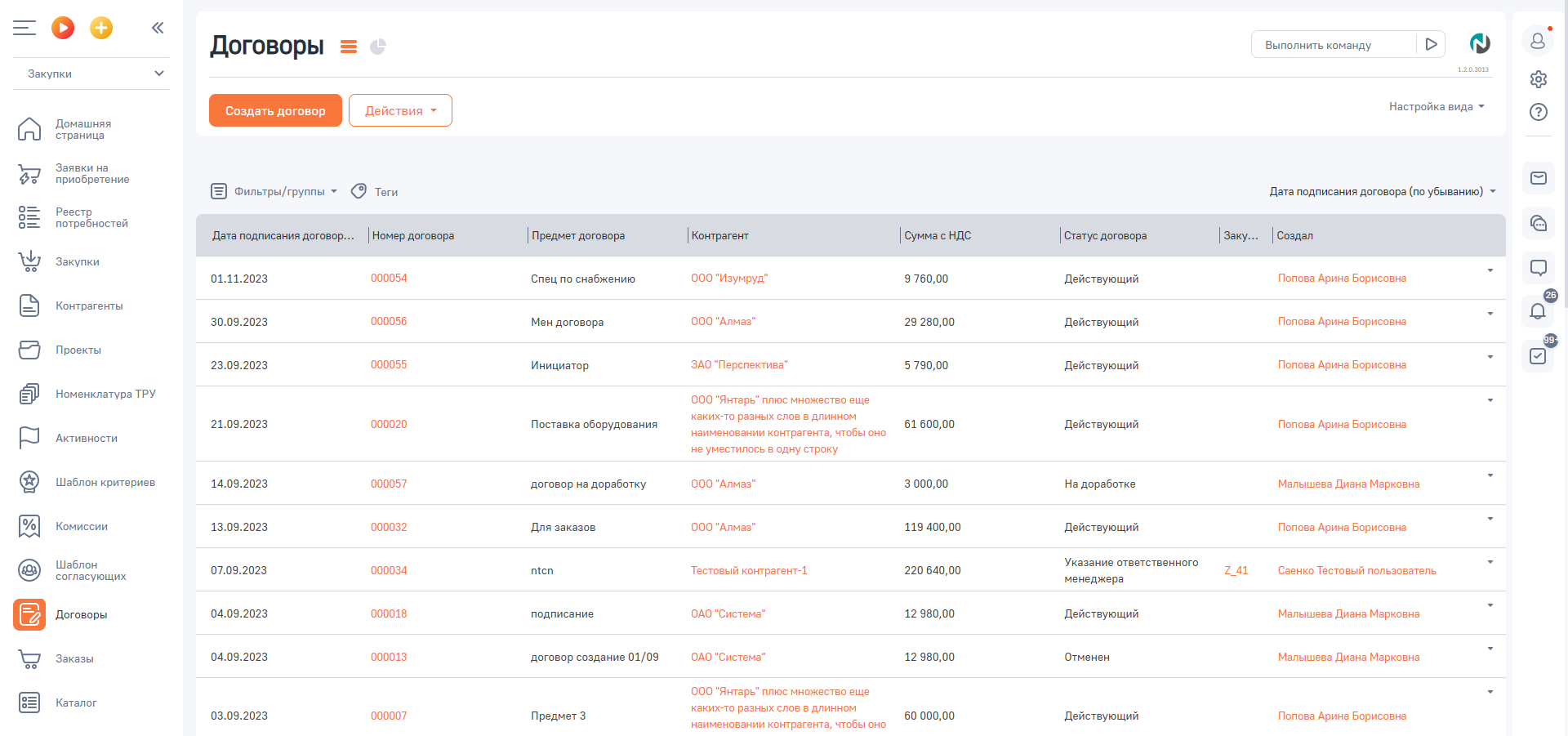Image resolution: width=1568 pixels, height=736 pixels.
Task: Open sort dropdown Дата подписания договора
Action: pyautogui.click(x=1383, y=191)
